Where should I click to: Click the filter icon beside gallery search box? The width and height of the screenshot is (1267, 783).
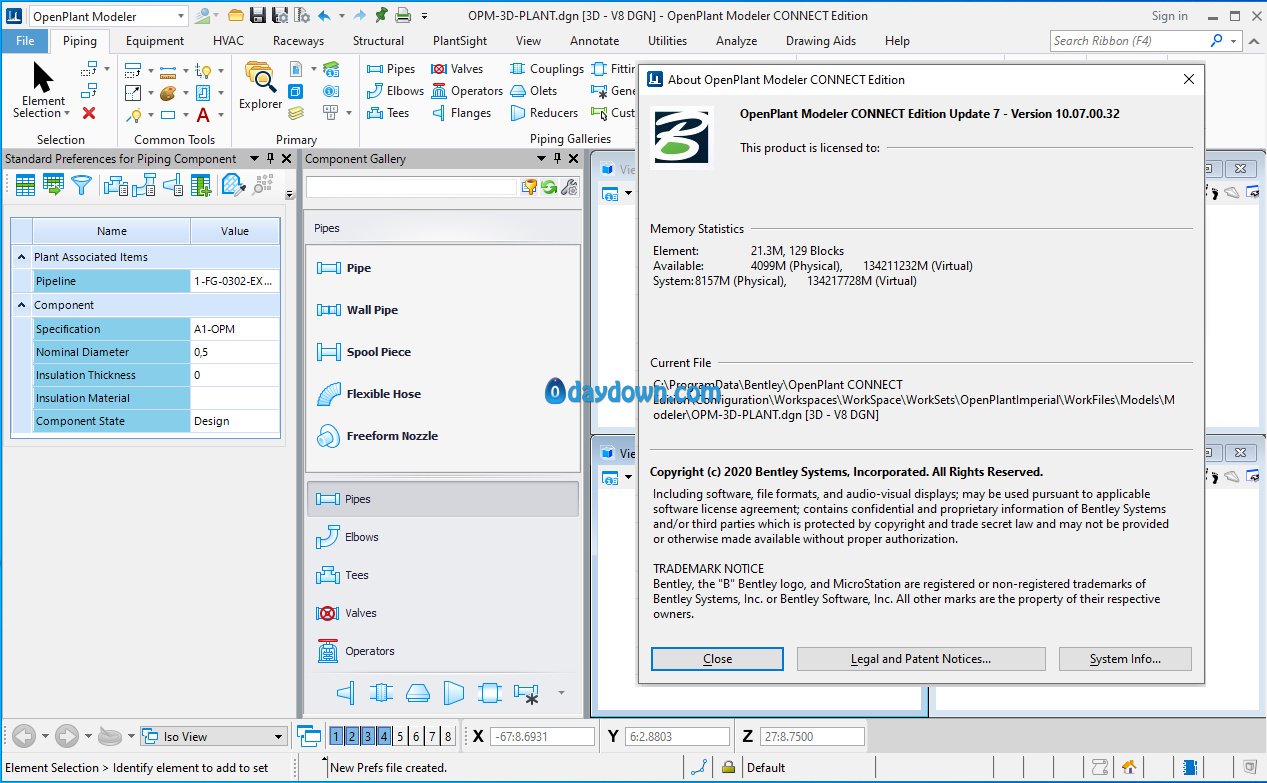point(530,187)
